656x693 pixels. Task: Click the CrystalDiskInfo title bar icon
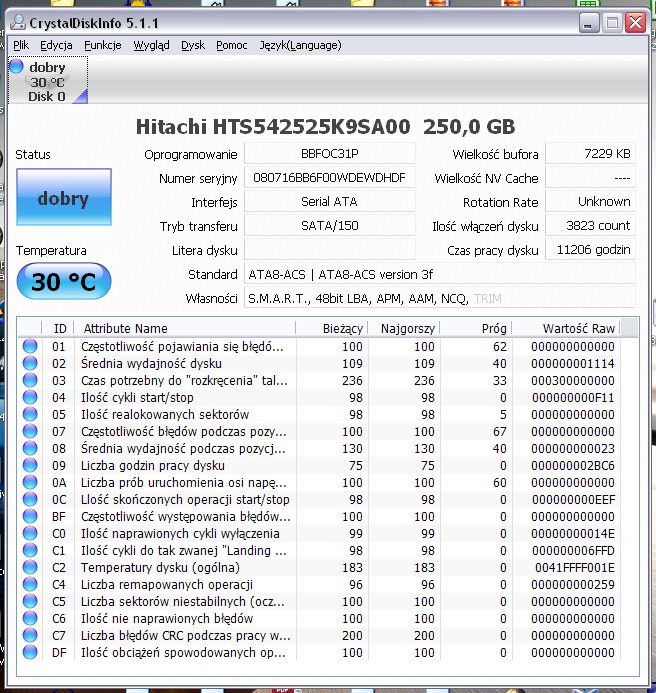[x=18, y=23]
